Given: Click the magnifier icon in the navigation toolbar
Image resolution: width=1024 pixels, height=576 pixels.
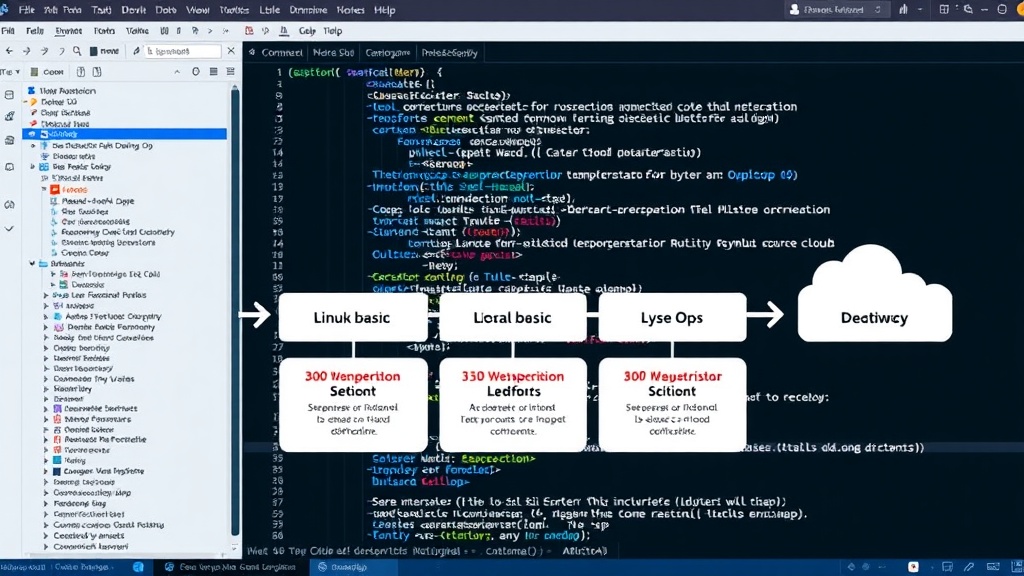Looking at the screenshot, I should tap(77, 51).
